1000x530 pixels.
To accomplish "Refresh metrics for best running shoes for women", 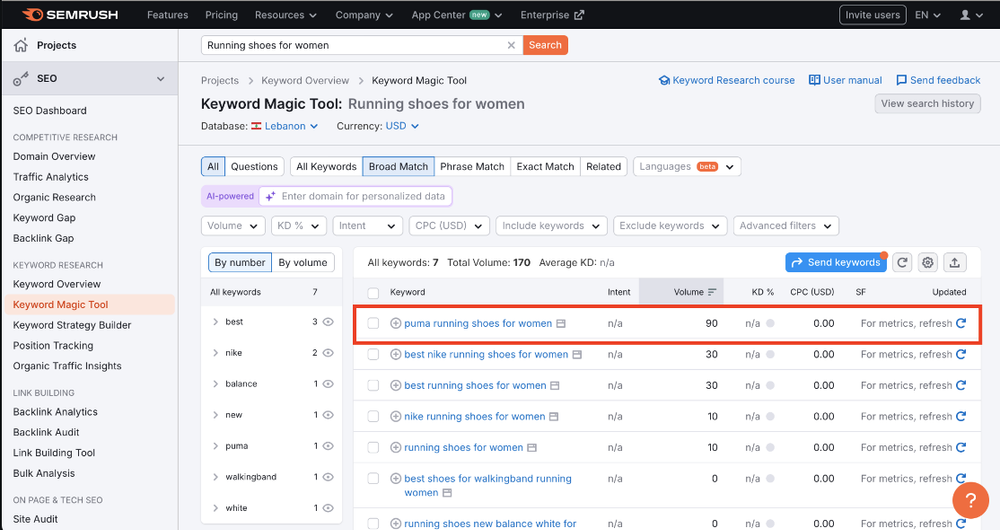I will (961, 385).
